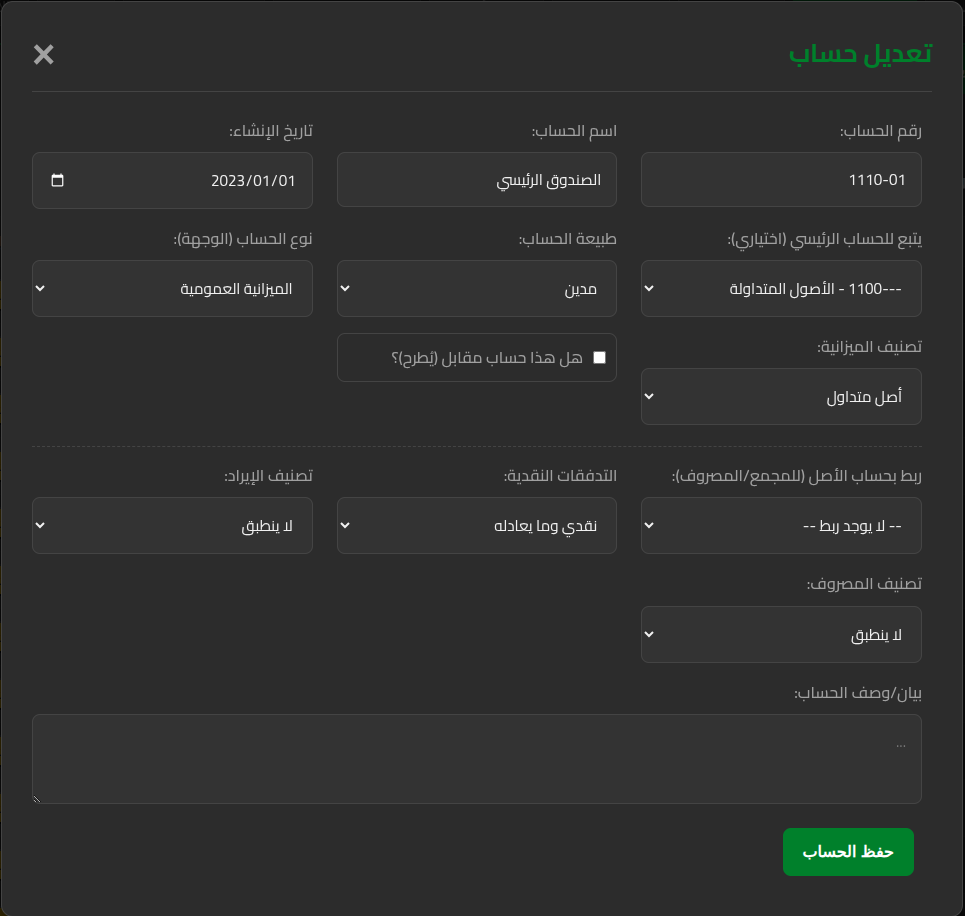Open the تصنيف الإيراد dropdown
Viewport: 965px width, 916px height.
click(172, 526)
